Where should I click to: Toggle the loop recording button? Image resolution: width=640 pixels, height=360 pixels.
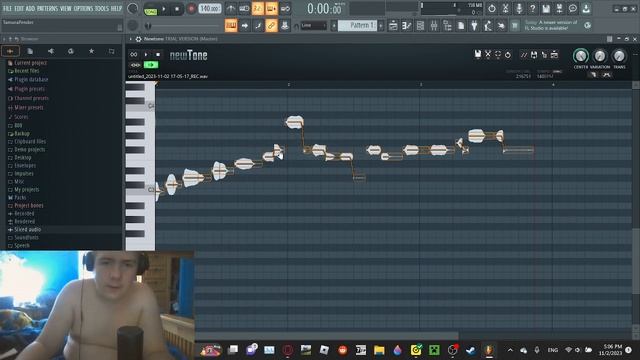[x=285, y=9]
